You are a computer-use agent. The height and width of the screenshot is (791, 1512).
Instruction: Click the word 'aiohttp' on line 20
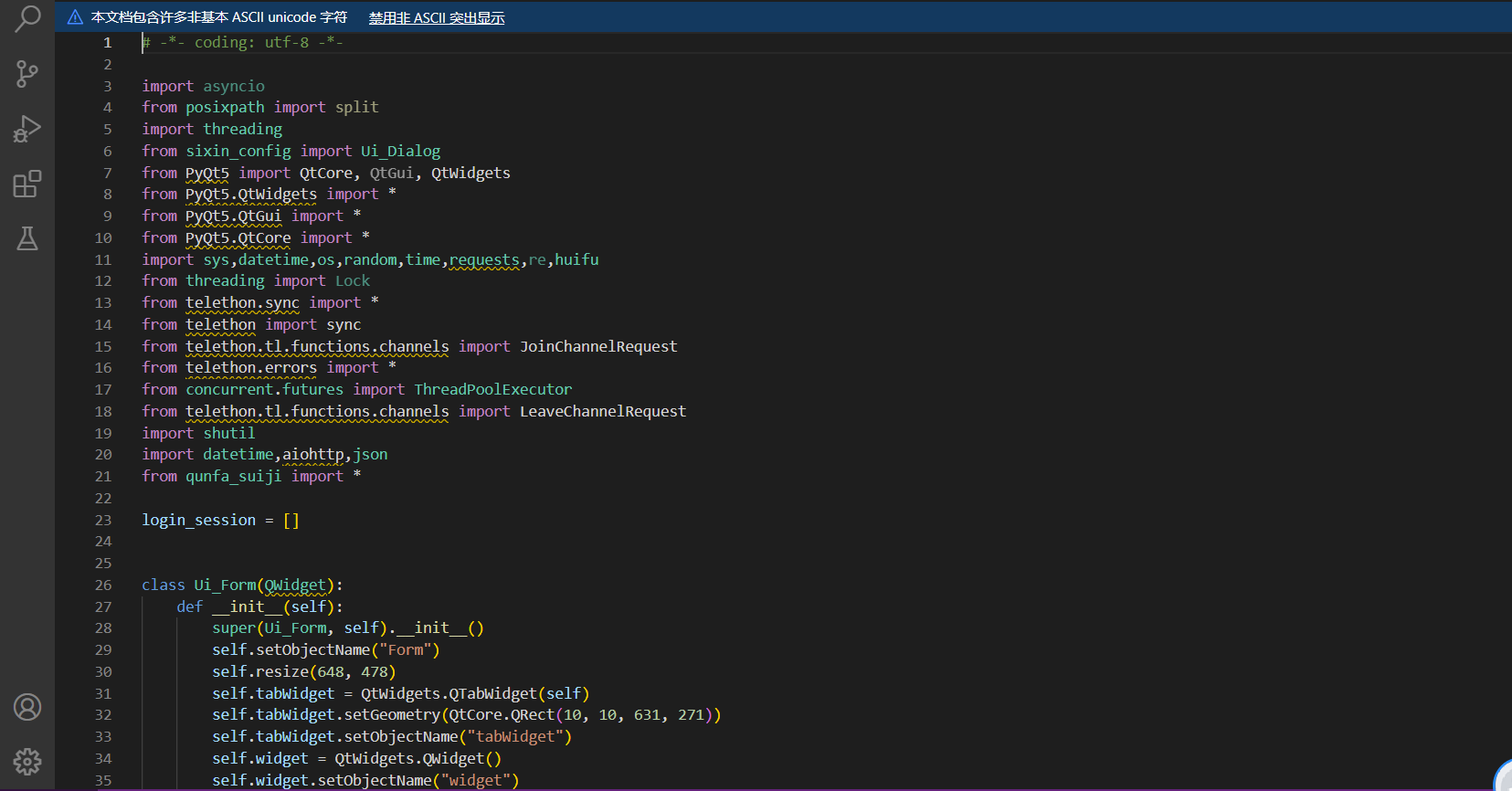click(313, 454)
